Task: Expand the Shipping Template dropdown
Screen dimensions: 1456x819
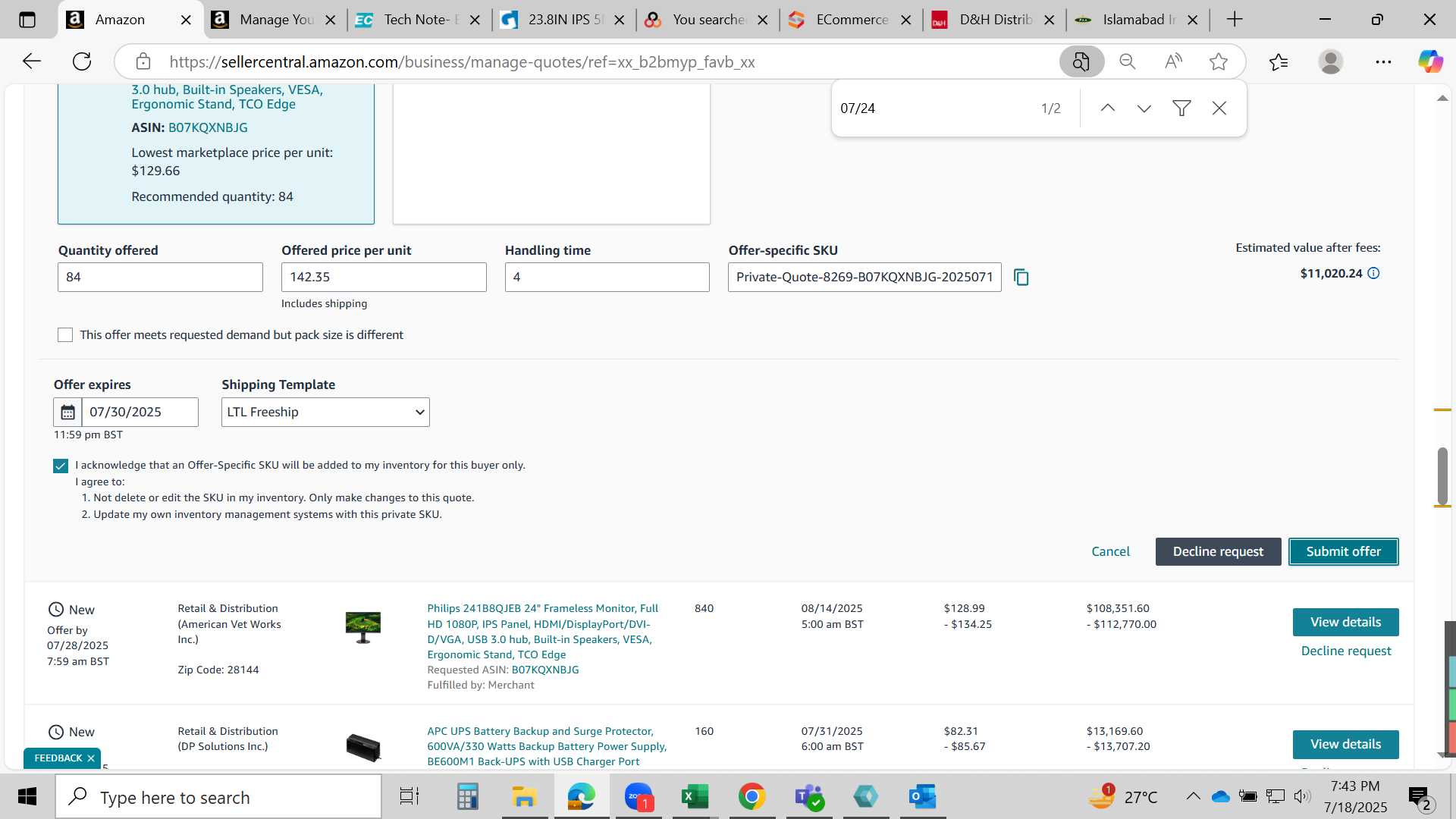Action: (x=325, y=413)
